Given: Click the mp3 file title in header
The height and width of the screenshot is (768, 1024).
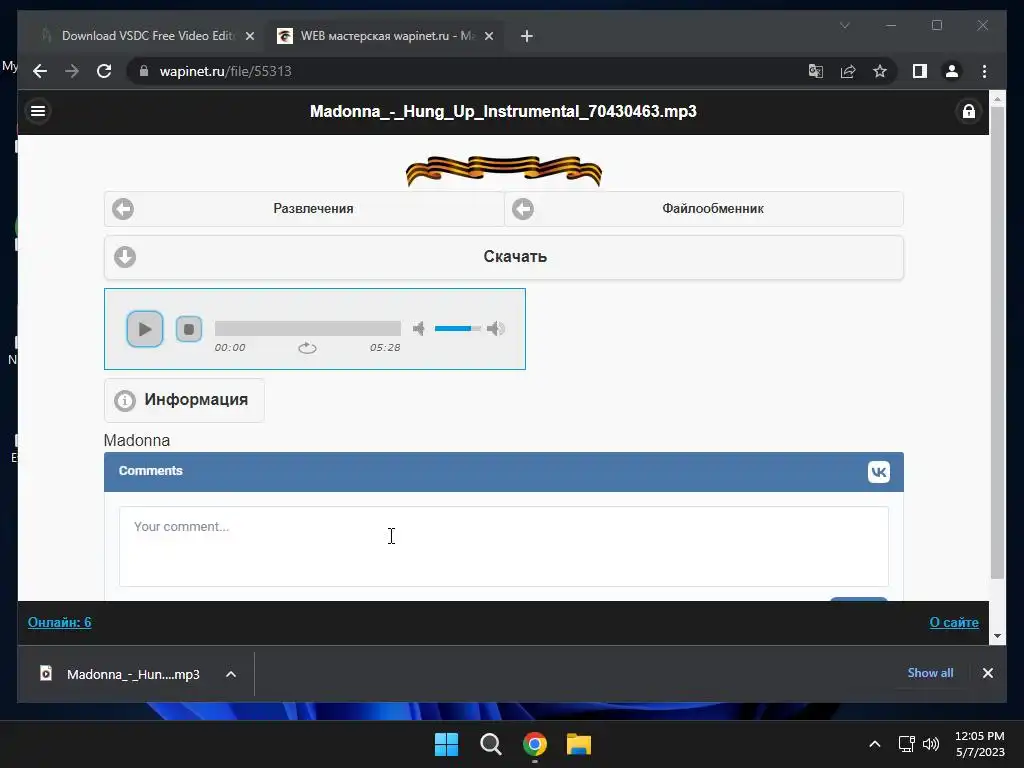Looking at the screenshot, I should 503,112.
